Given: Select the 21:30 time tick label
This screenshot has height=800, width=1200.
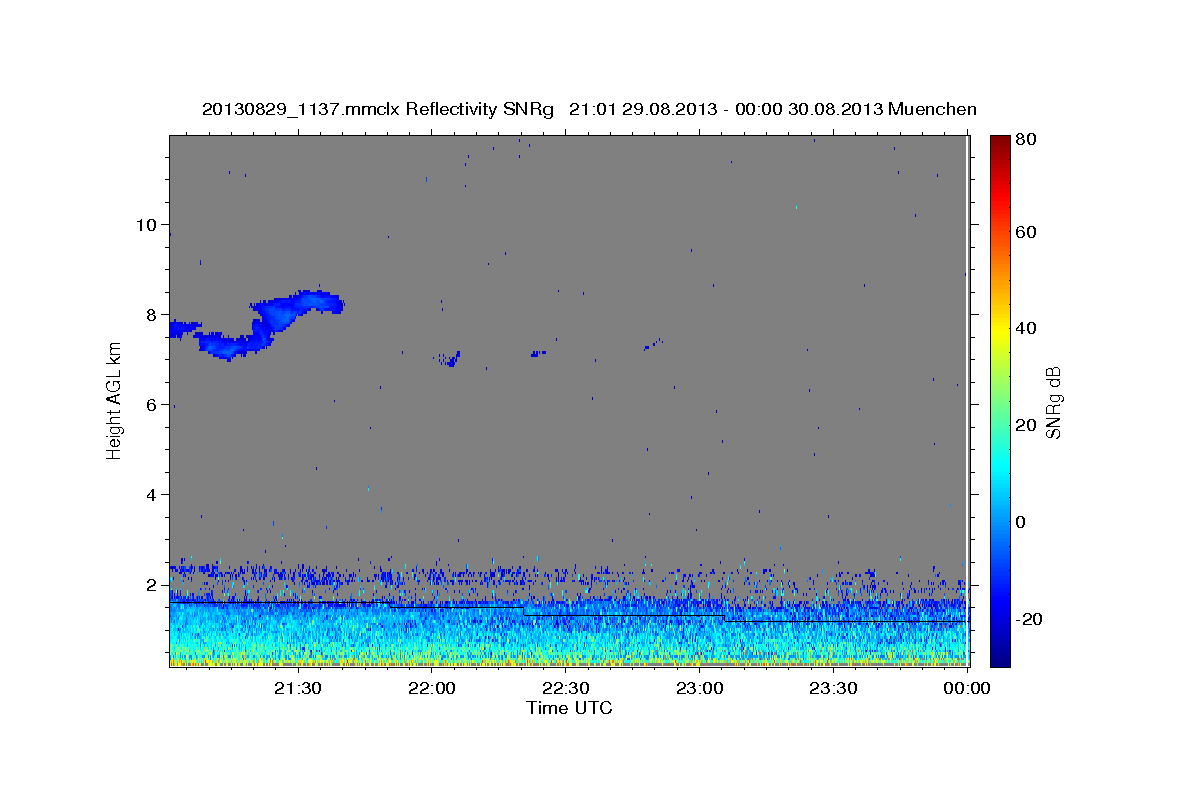Looking at the screenshot, I should 298,688.
